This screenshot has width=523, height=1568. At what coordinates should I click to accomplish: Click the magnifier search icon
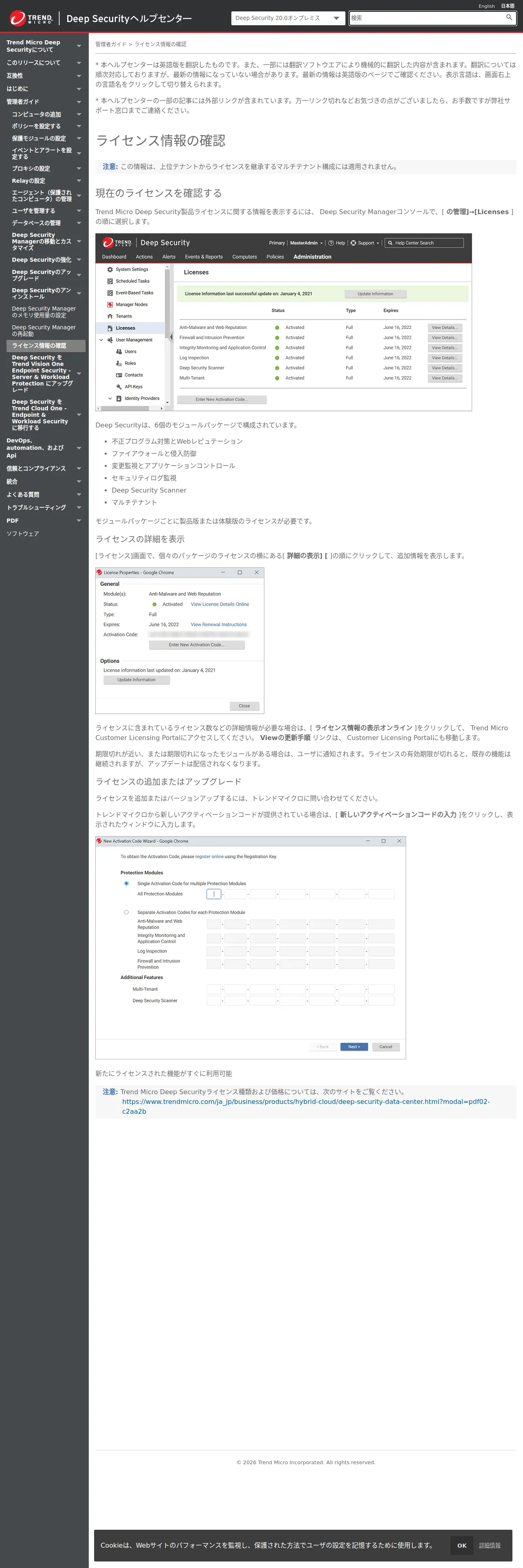pyautogui.click(x=509, y=18)
